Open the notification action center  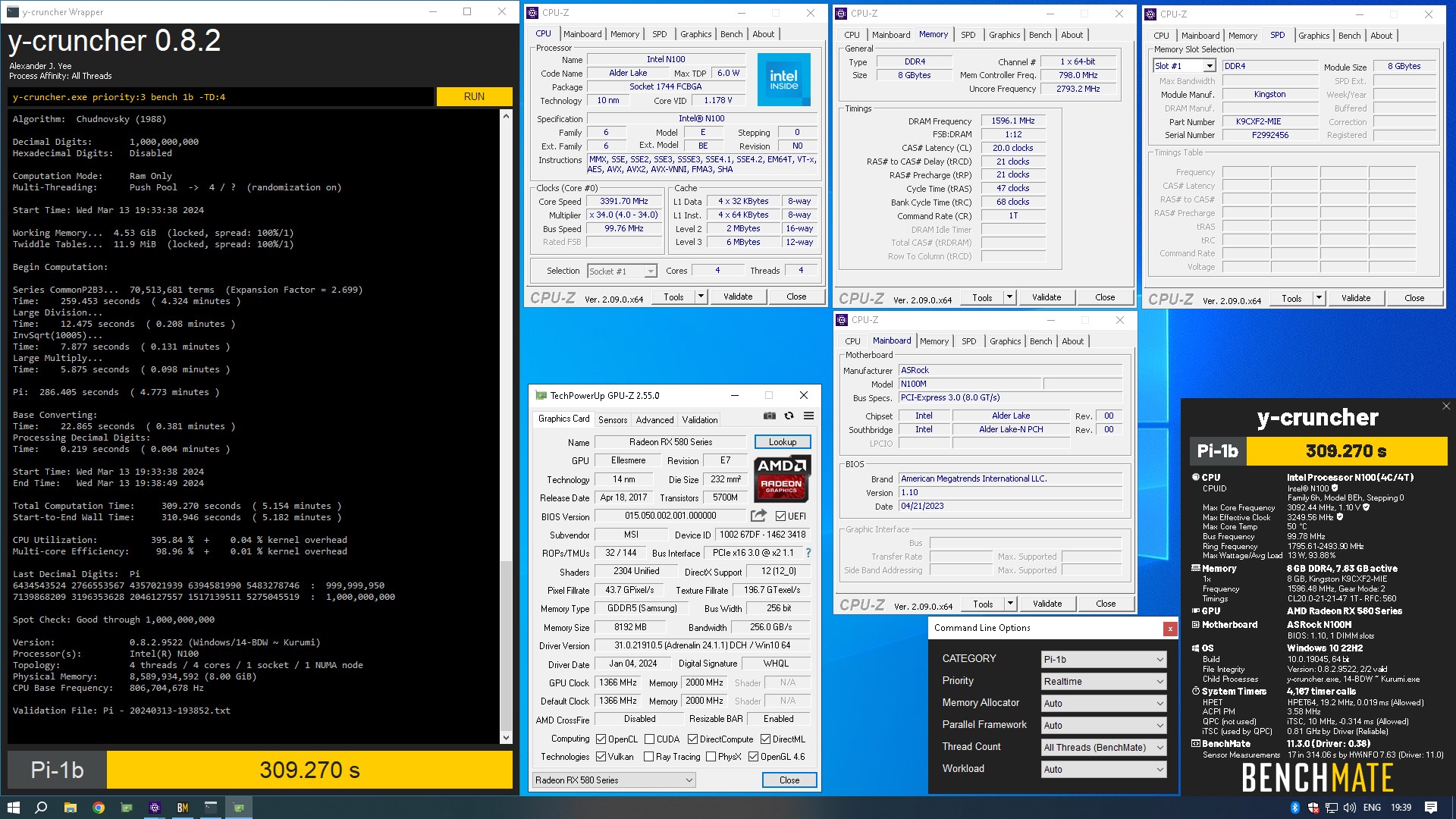(1431, 808)
